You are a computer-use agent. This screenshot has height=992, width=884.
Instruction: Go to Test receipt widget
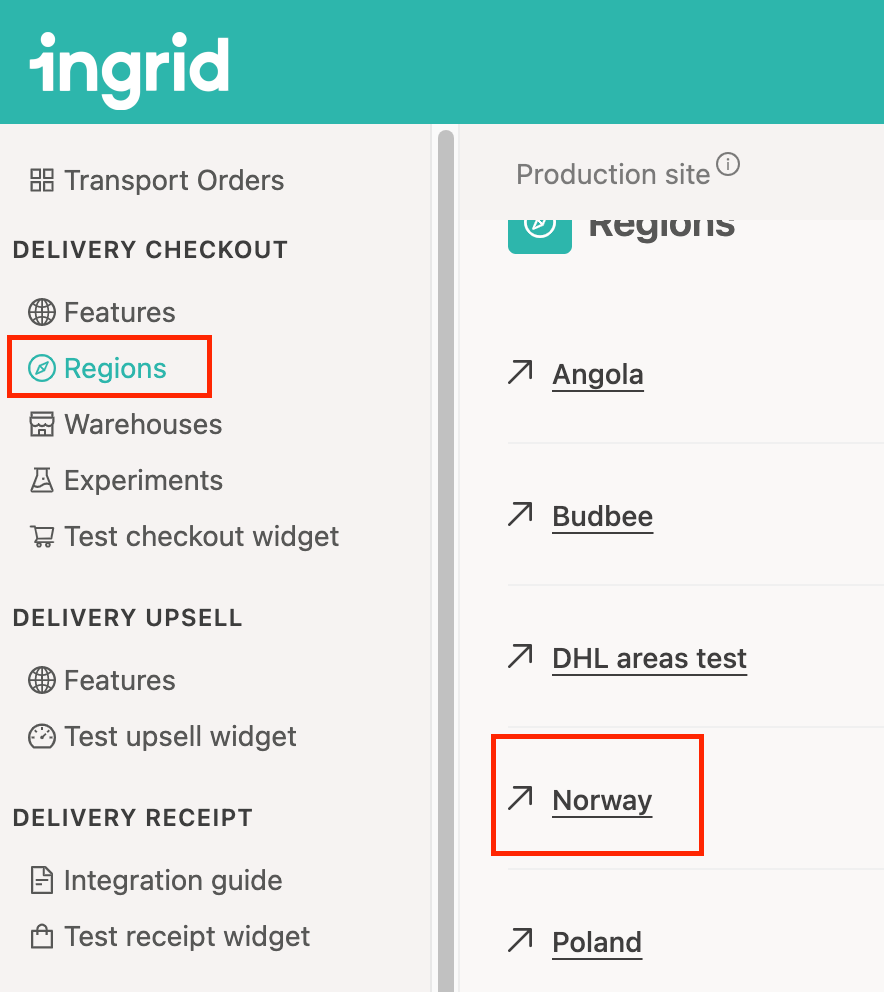187,937
